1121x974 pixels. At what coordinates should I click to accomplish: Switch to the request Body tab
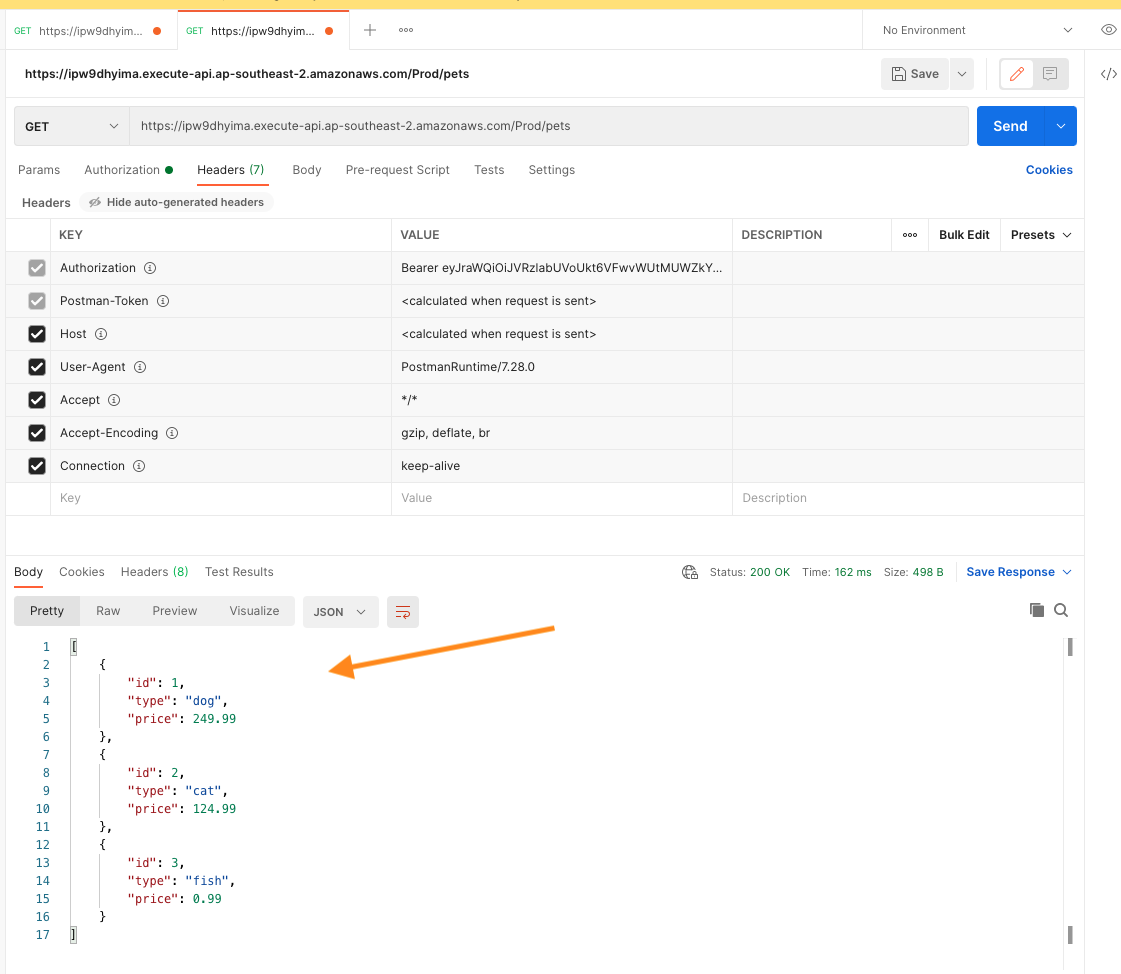pyautogui.click(x=307, y=169)
